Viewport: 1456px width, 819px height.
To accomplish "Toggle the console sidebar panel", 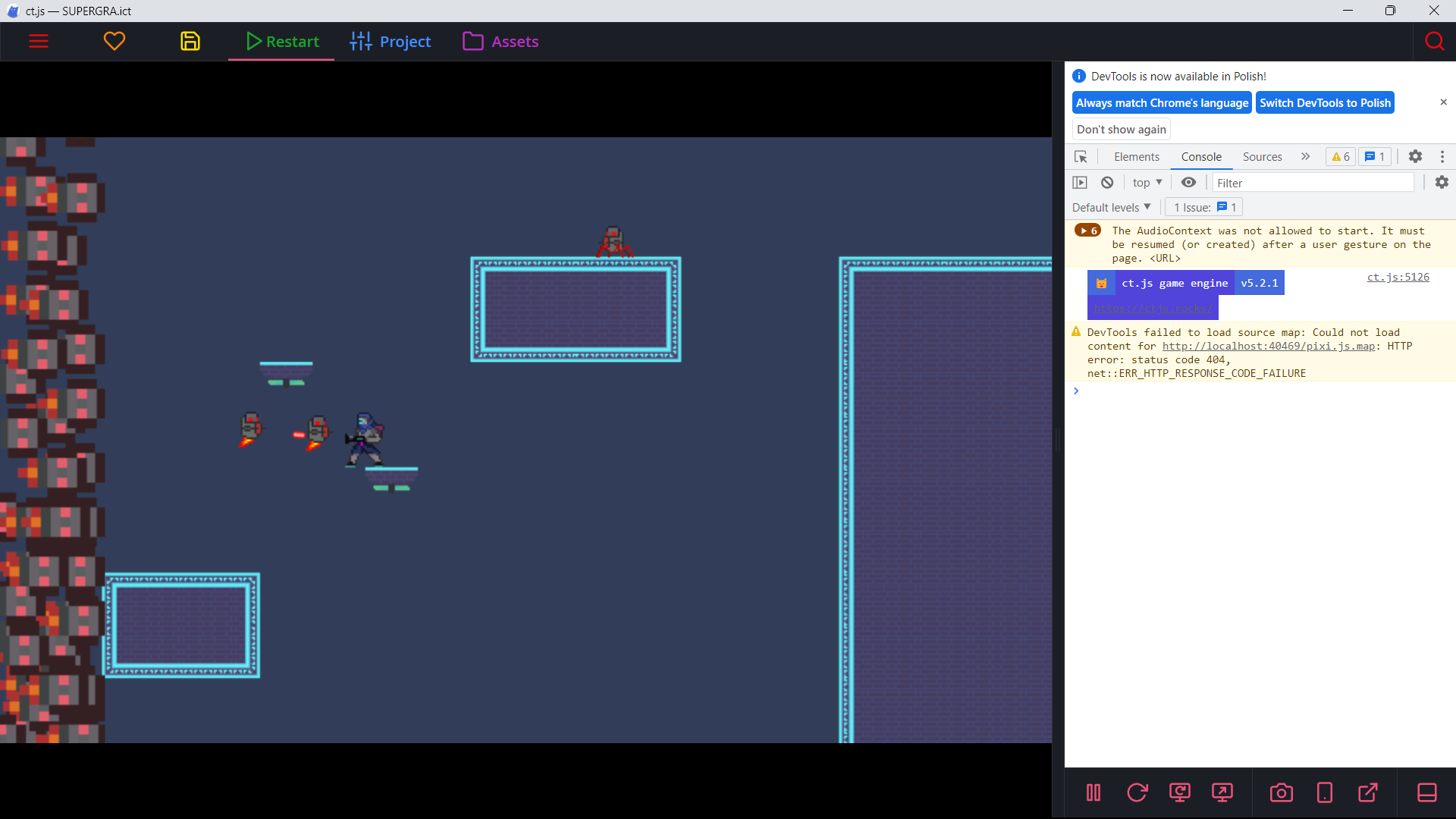I will [x=1080, y=183].
